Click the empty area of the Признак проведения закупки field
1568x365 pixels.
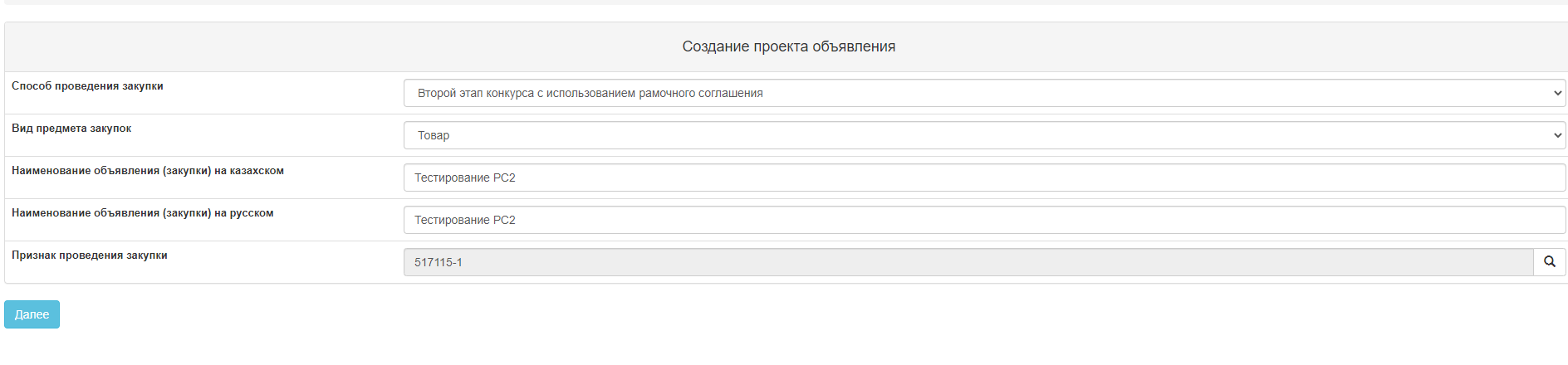click(997, 262)
